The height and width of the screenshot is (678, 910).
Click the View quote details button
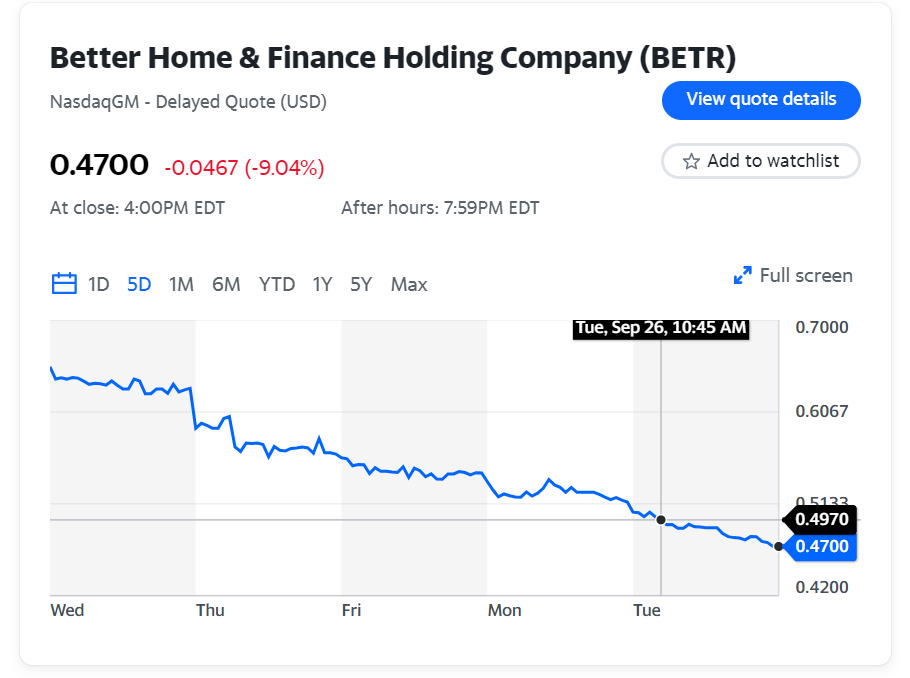(x=761, y=100)
